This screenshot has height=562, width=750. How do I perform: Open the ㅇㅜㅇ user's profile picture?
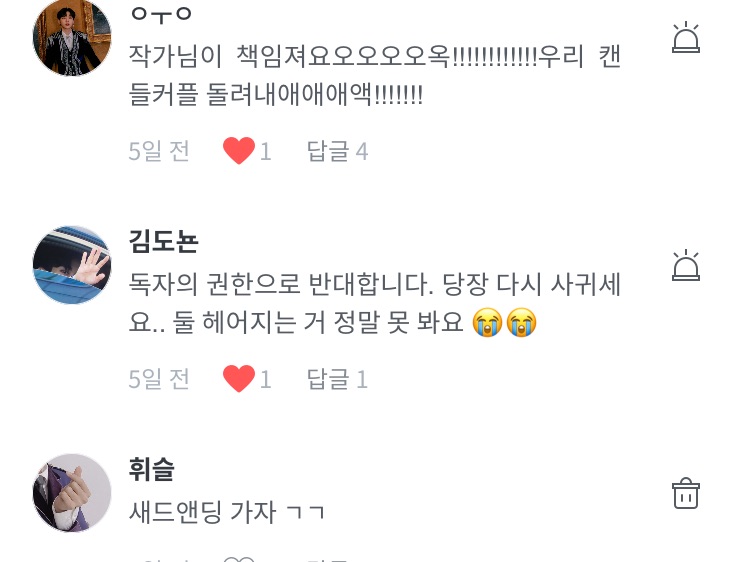pos(72,37)
